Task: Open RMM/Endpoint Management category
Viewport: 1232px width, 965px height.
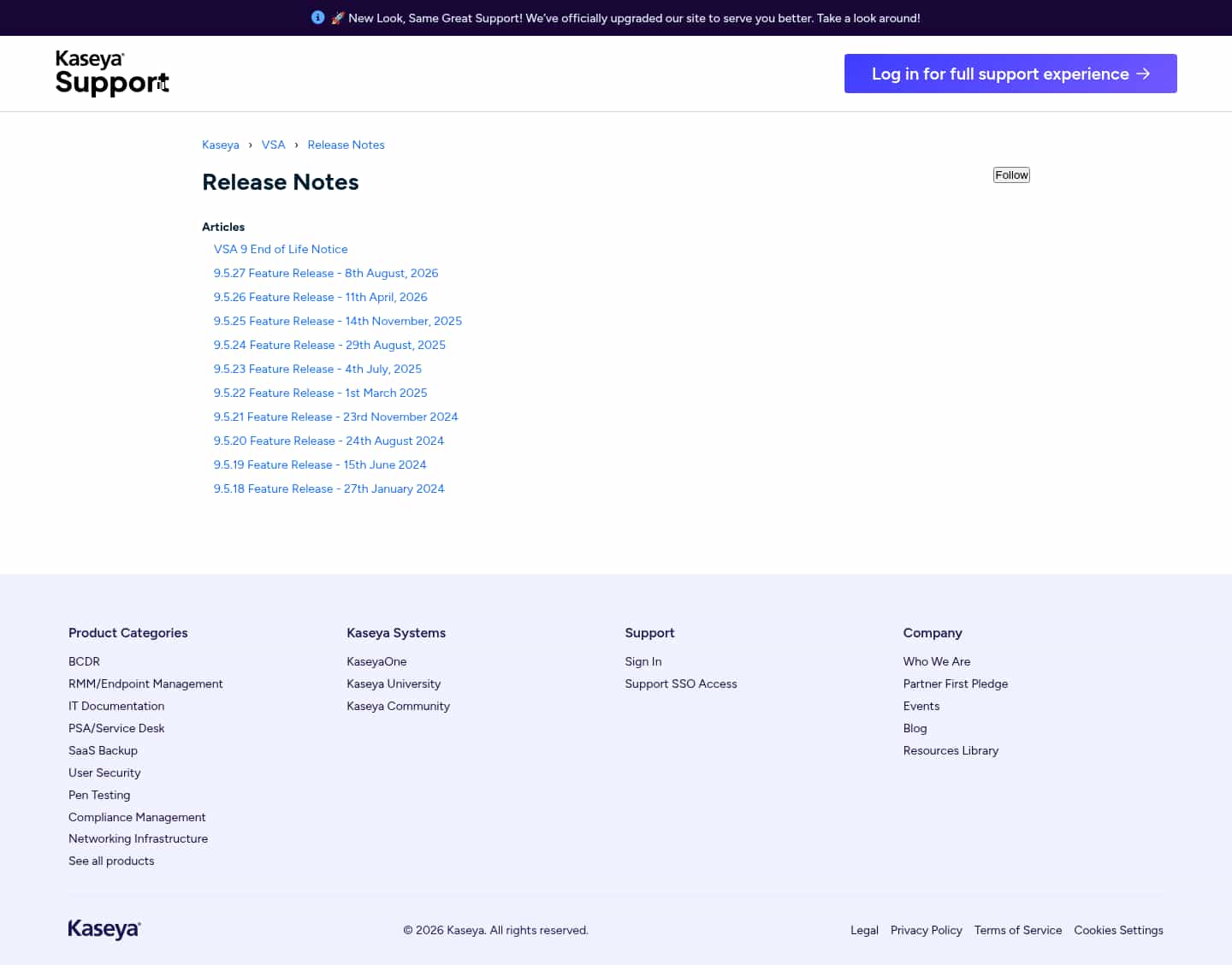Action: pos(145,684)
